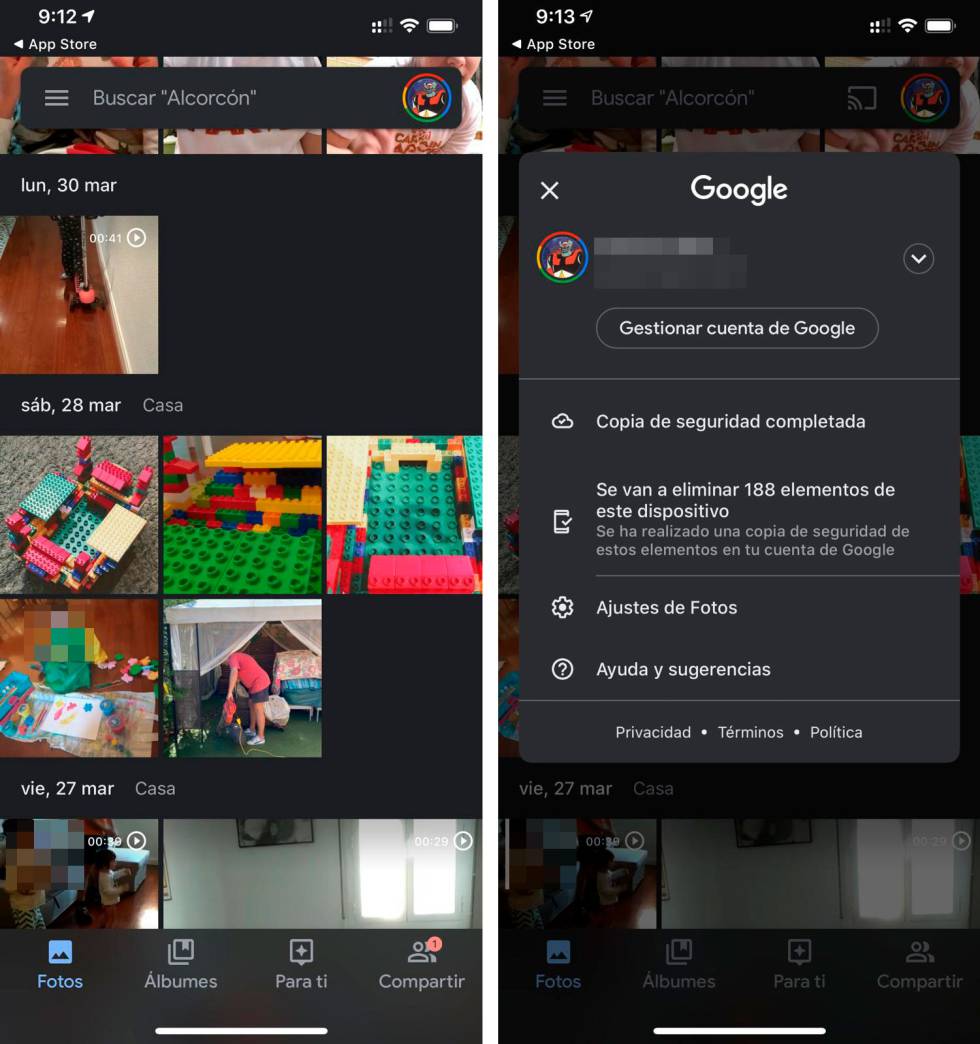
Task: Play the 00:39 video from vie, 27 mar in left screen
Action: (79, 874)
